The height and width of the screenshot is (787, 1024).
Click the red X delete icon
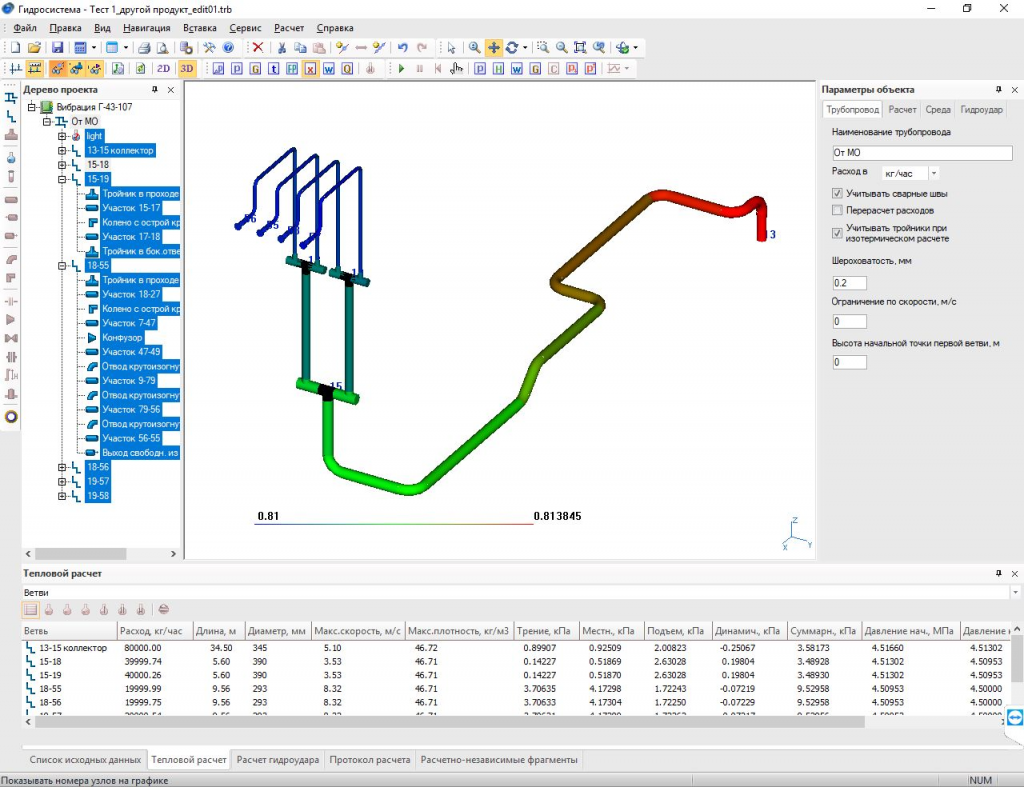pyautogui.click(x=258, y=48)
